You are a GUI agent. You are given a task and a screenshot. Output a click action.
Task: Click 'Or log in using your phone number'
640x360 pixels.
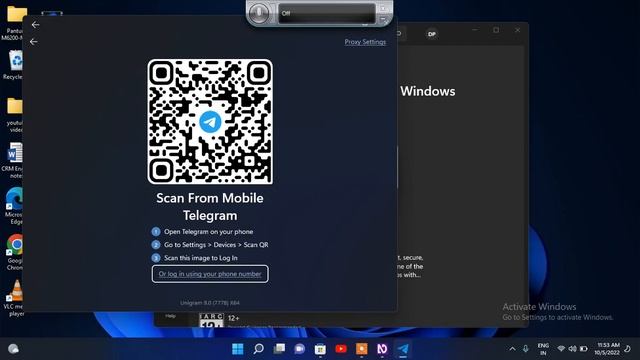[x=210, y=274]
